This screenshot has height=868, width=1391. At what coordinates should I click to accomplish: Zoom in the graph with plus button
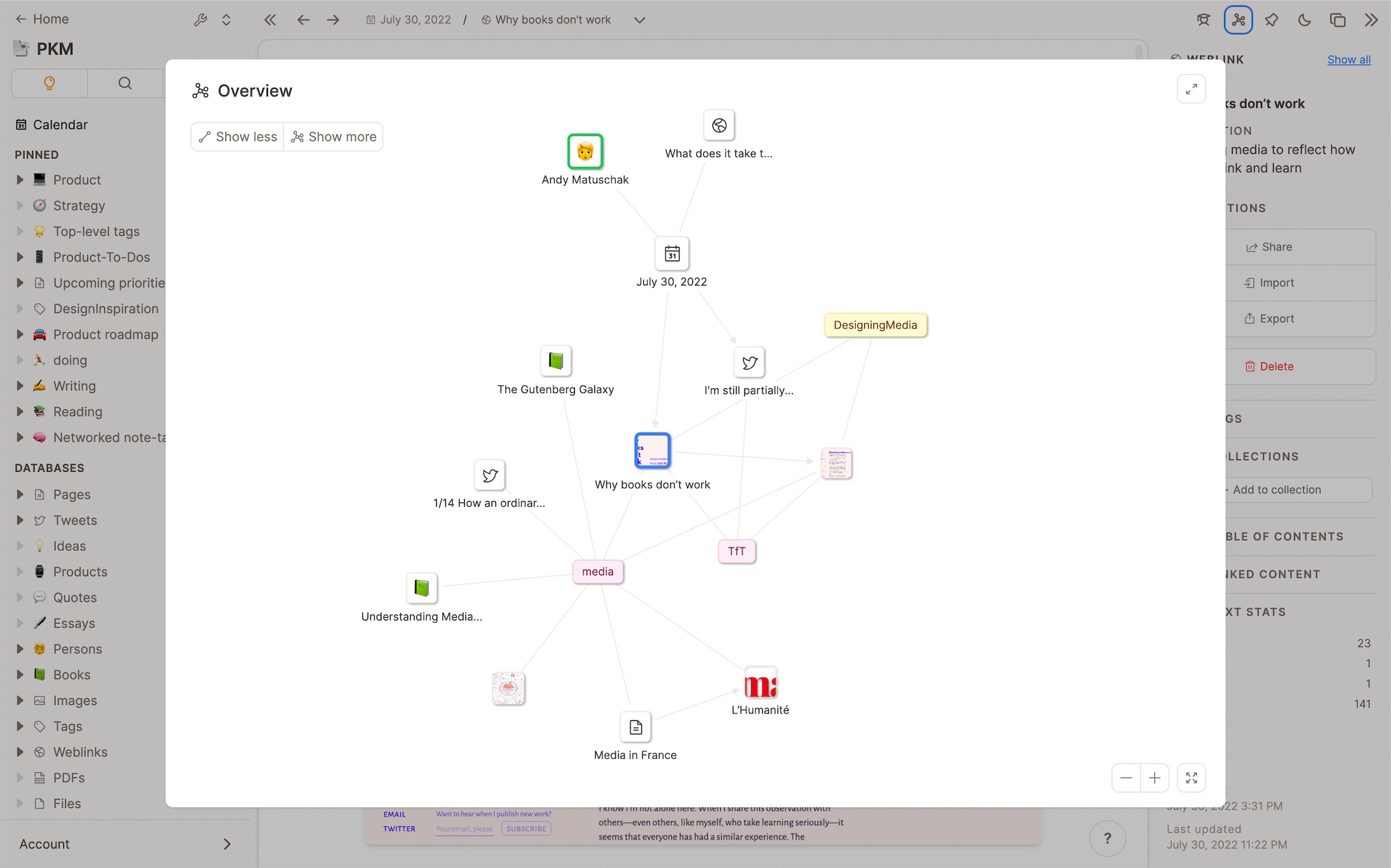(x=1154, y=778)
